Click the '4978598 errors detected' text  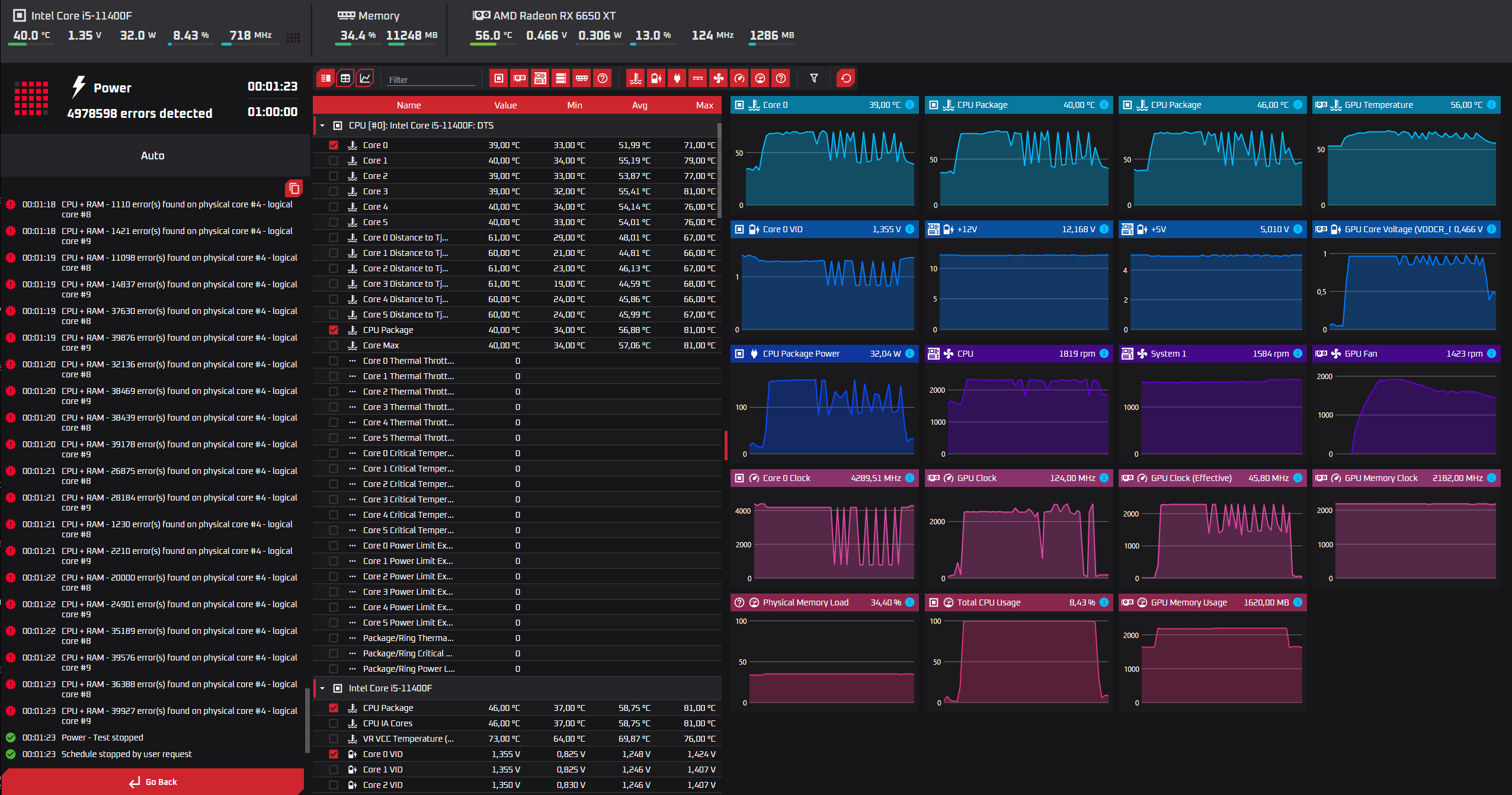(140, 113)
